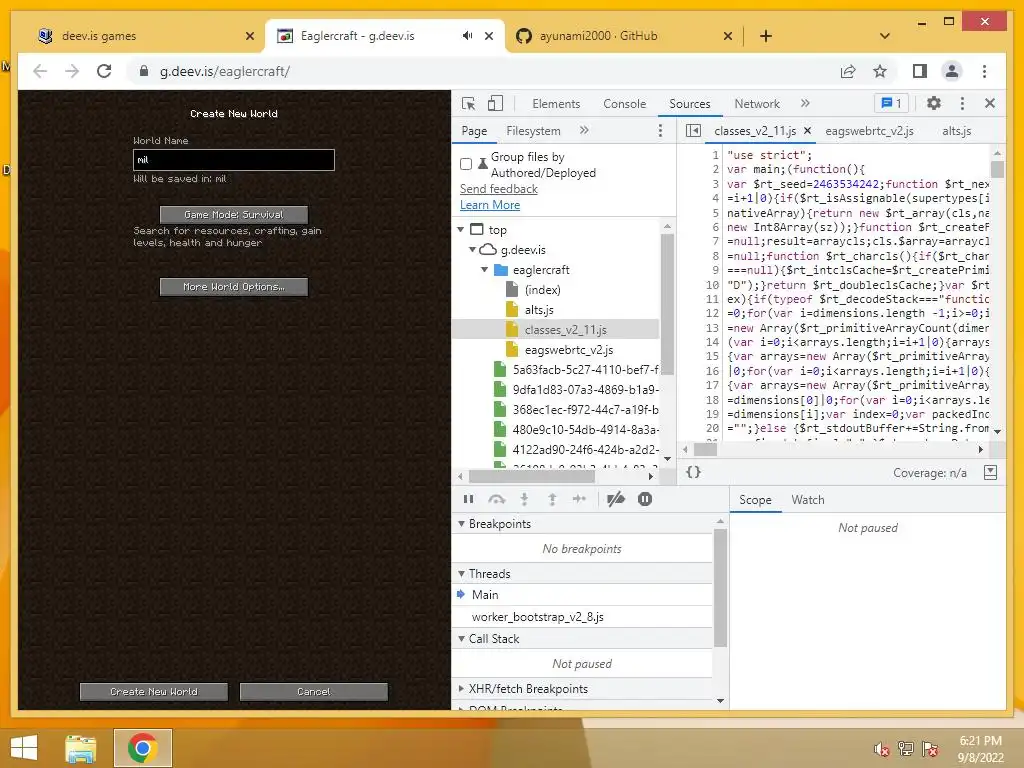Switch to the Watch tab
1024x768 pixels.
[x=808, y=500]
